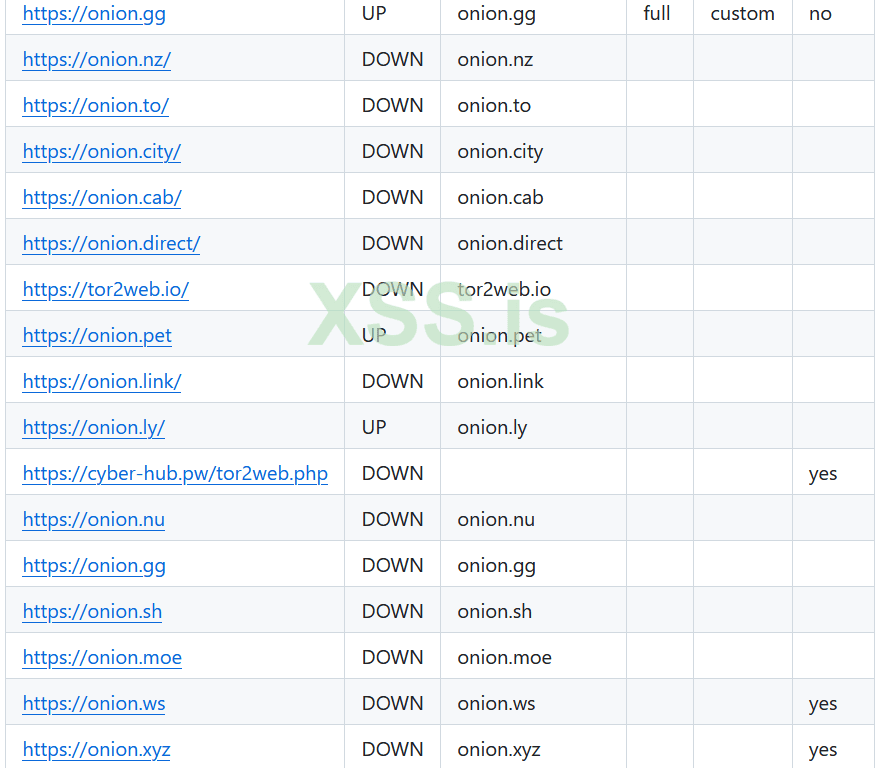Open the https://onion.cab/ link
This screenshot has width=876, height=768.
coord(102,197)
